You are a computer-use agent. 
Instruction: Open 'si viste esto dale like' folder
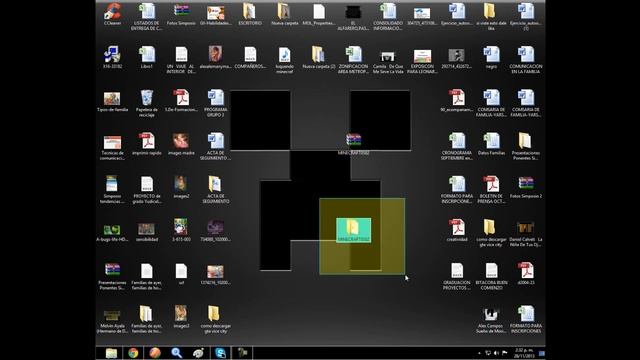491,17
